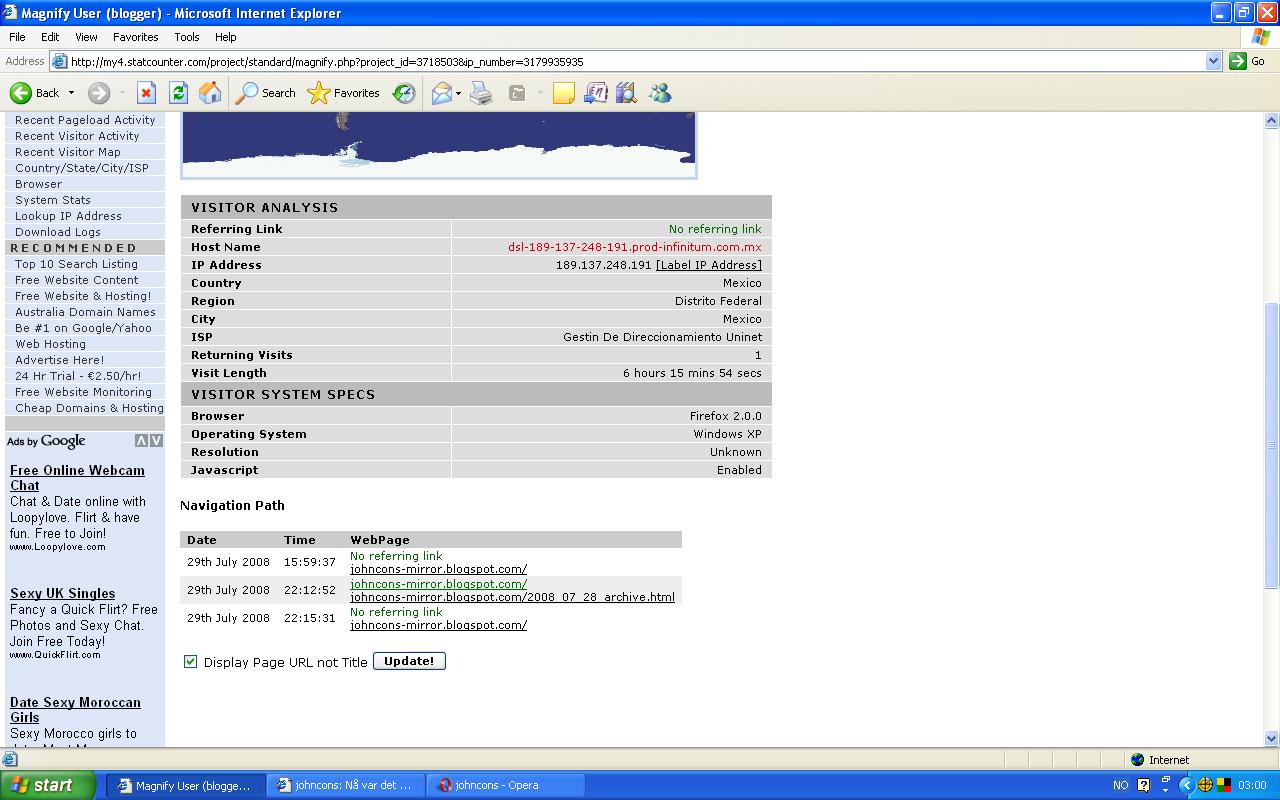Open the Tools menu
The width and height of the screenshot is (1280, 800).
[x=187, y=37]
